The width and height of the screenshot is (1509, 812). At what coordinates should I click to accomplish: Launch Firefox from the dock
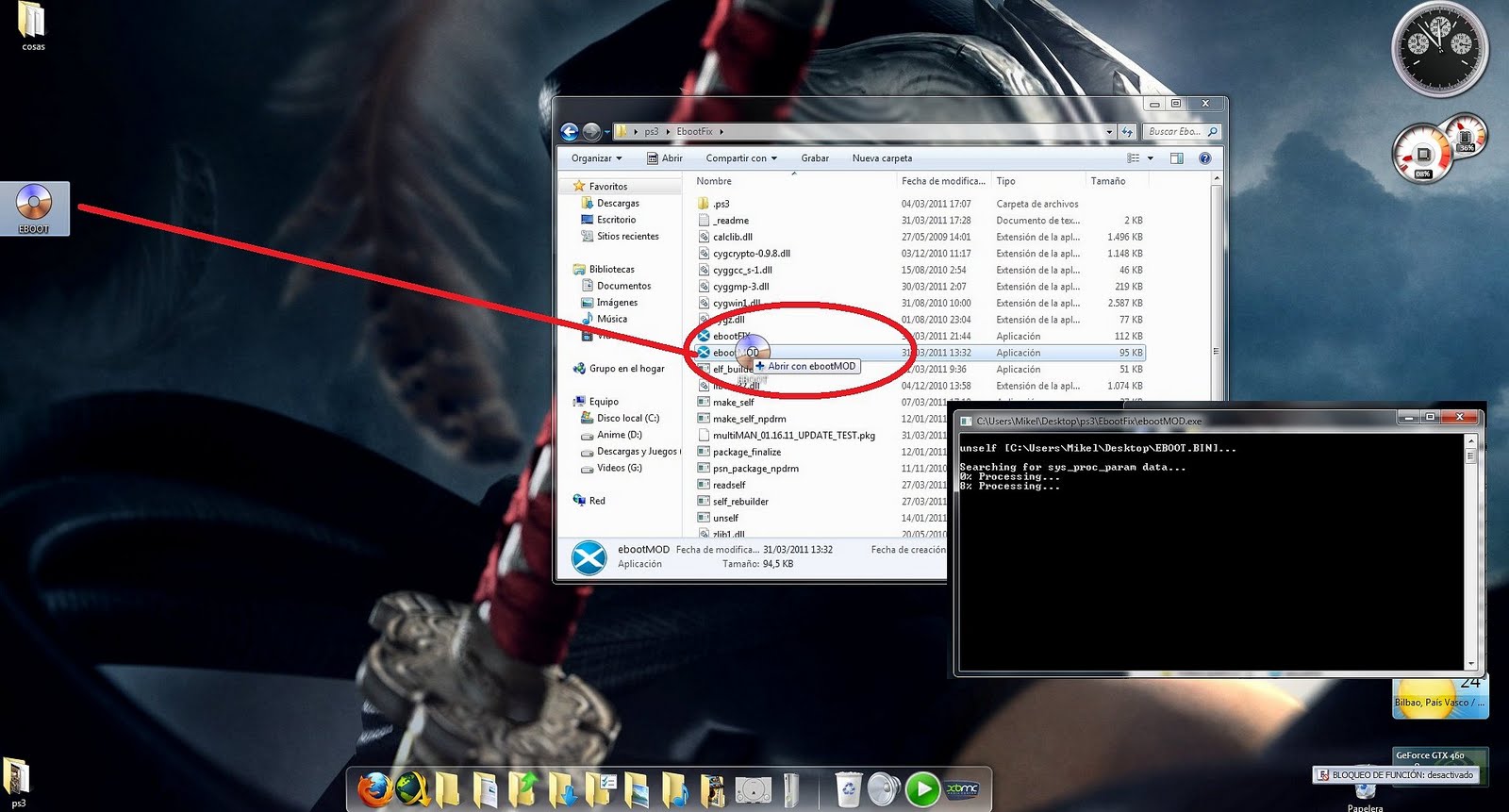pos(374,789)
